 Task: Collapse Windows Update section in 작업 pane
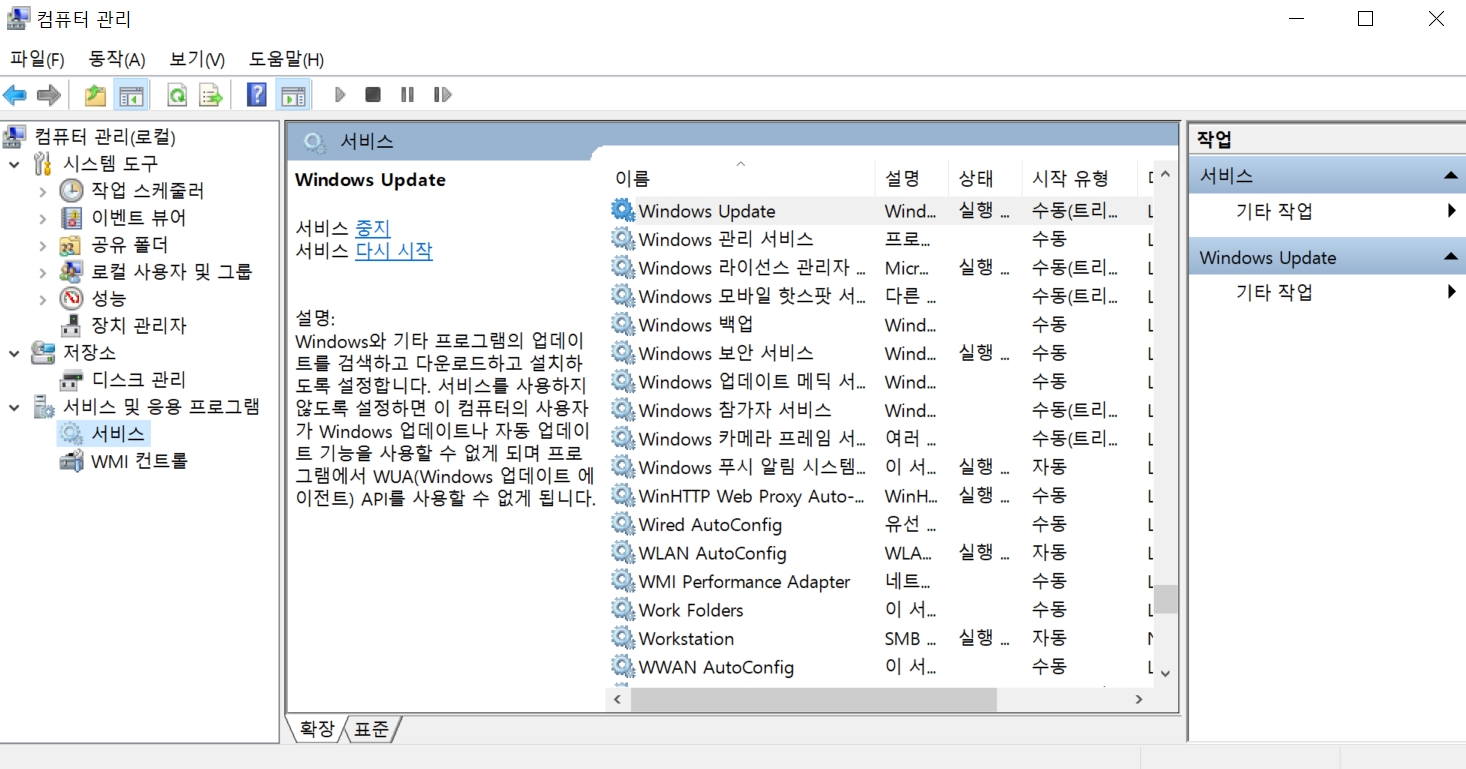pyautogui.click(x=1450, y=257)
